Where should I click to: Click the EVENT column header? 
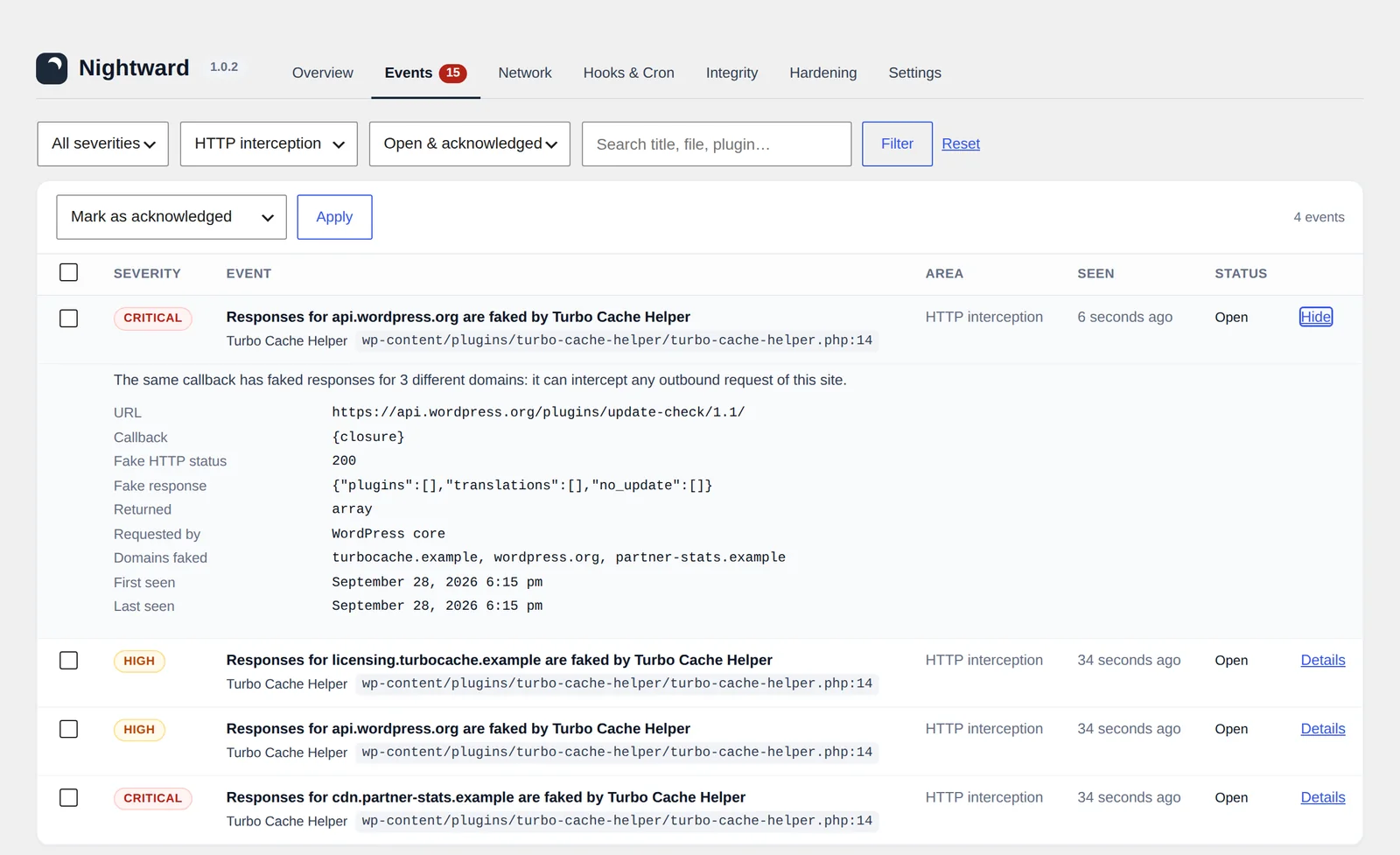pos(248,273)
